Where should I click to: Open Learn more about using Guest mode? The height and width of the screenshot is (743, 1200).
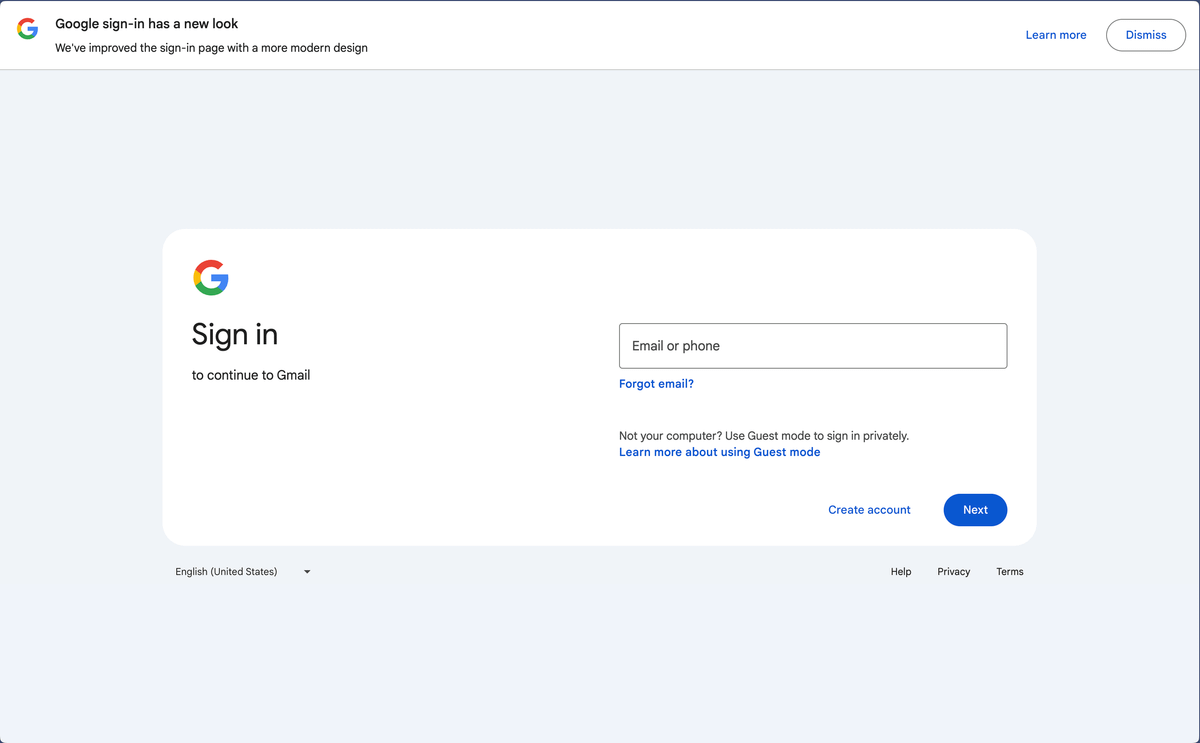(x=719, y=452)
